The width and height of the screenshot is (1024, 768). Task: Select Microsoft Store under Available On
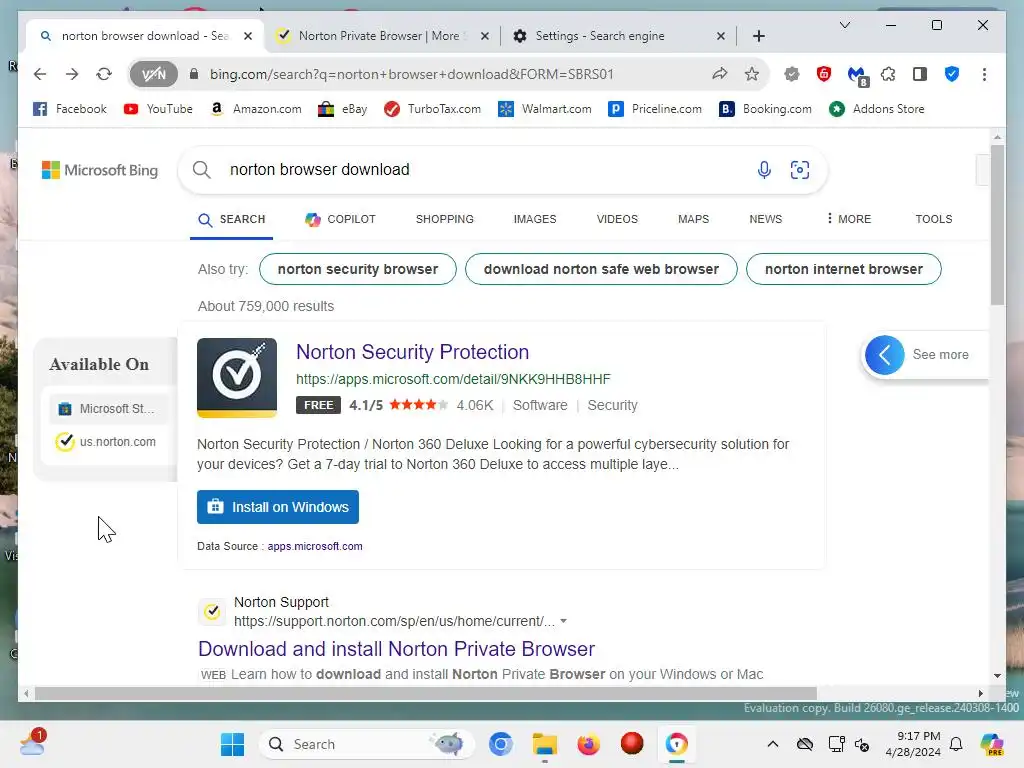pos(107,409)
